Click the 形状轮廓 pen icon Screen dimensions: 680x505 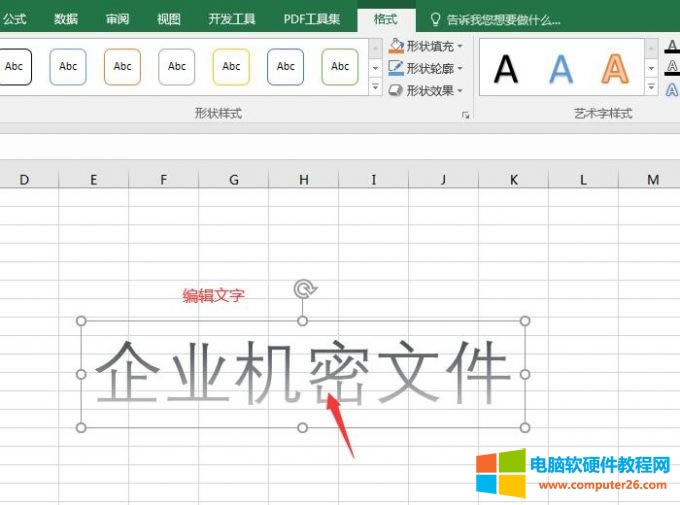point(396,68)
